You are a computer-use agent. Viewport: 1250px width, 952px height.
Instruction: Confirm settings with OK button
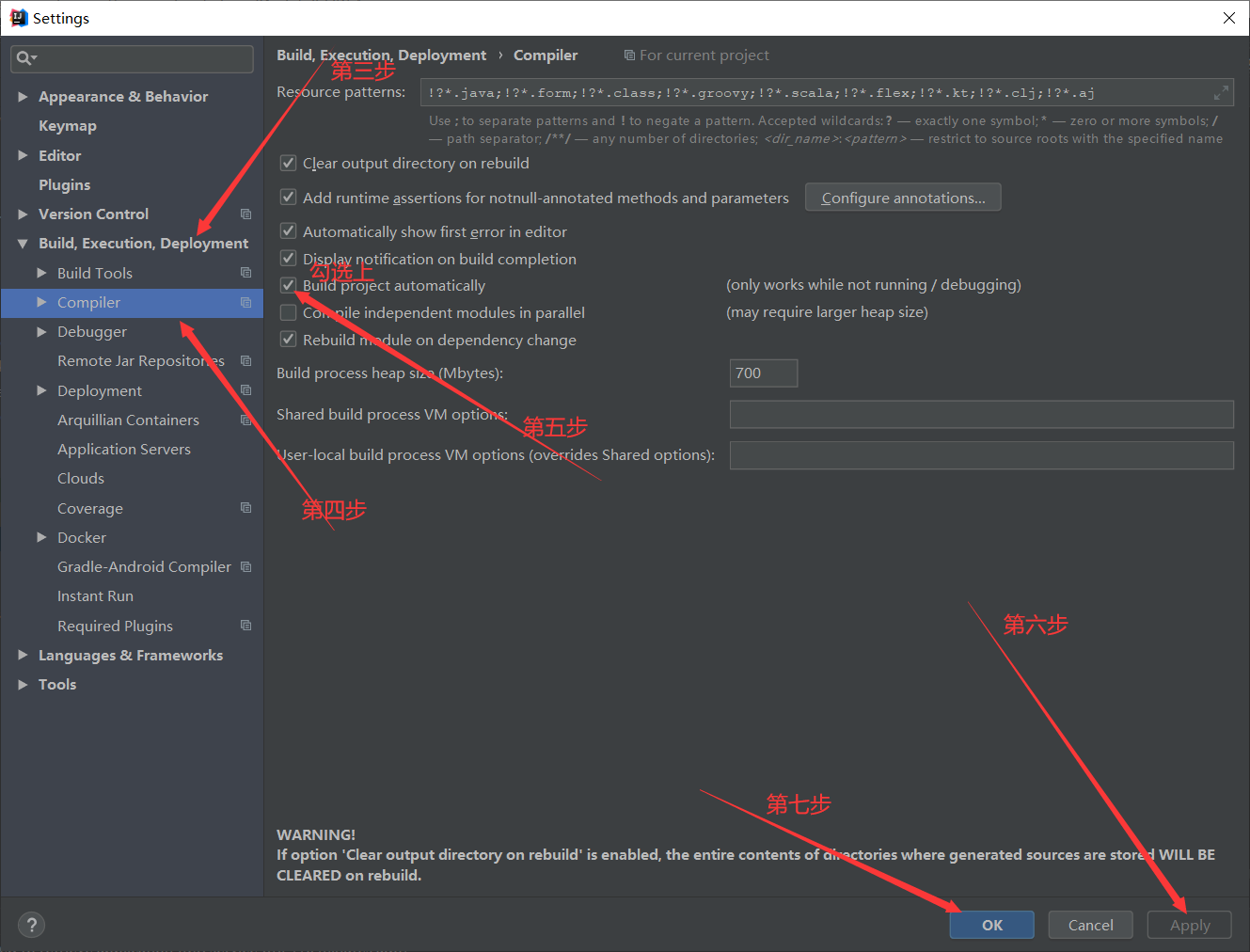coord(992,925)
